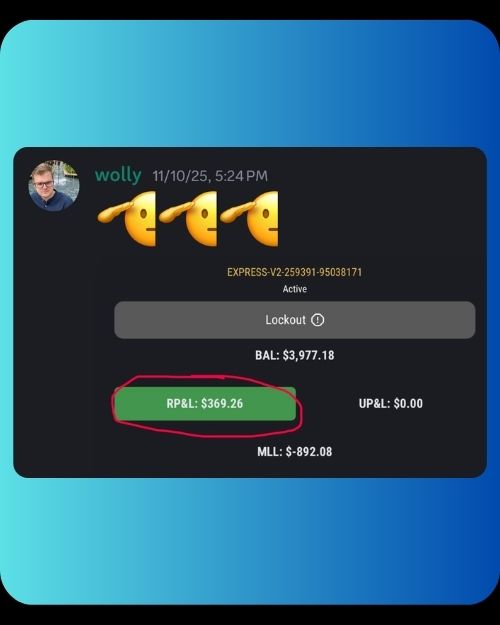Click the gray Lockout button
Viewport: 500px width, 625px height.
point(295,320)
